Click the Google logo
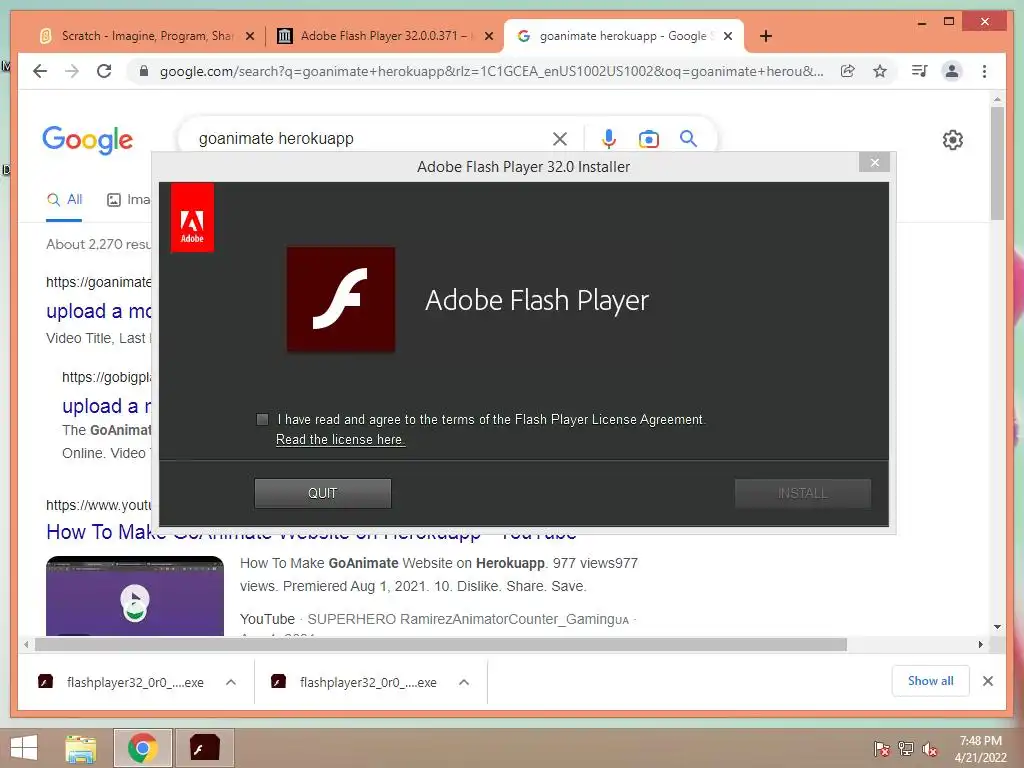 88,140
